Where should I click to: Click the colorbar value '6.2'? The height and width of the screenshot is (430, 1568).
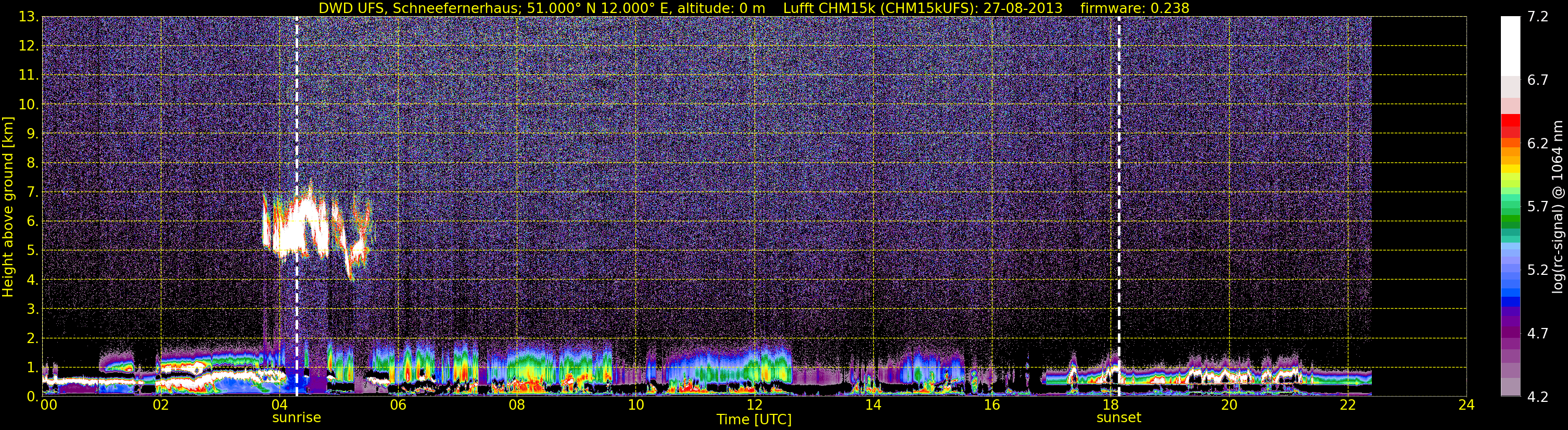point(1538,143)
